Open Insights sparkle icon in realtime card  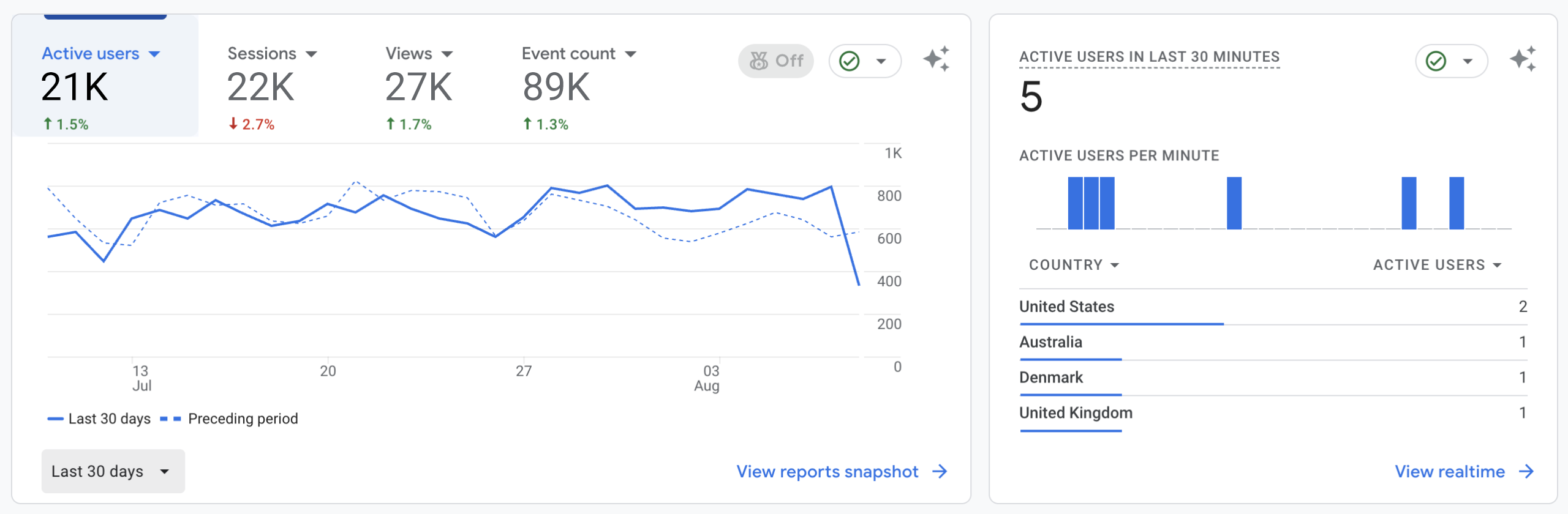(1522, 59)
